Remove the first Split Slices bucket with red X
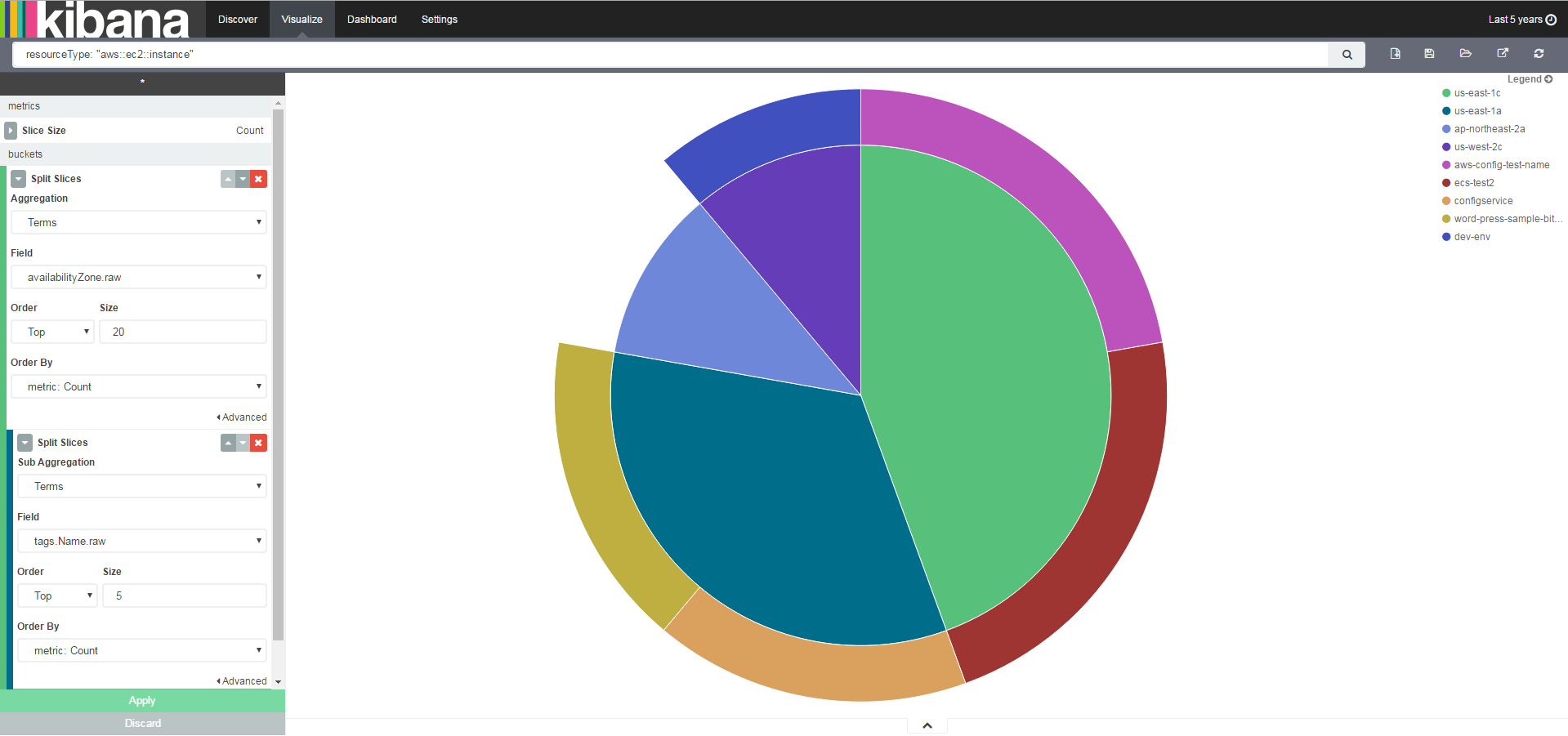 pos(258,179)
